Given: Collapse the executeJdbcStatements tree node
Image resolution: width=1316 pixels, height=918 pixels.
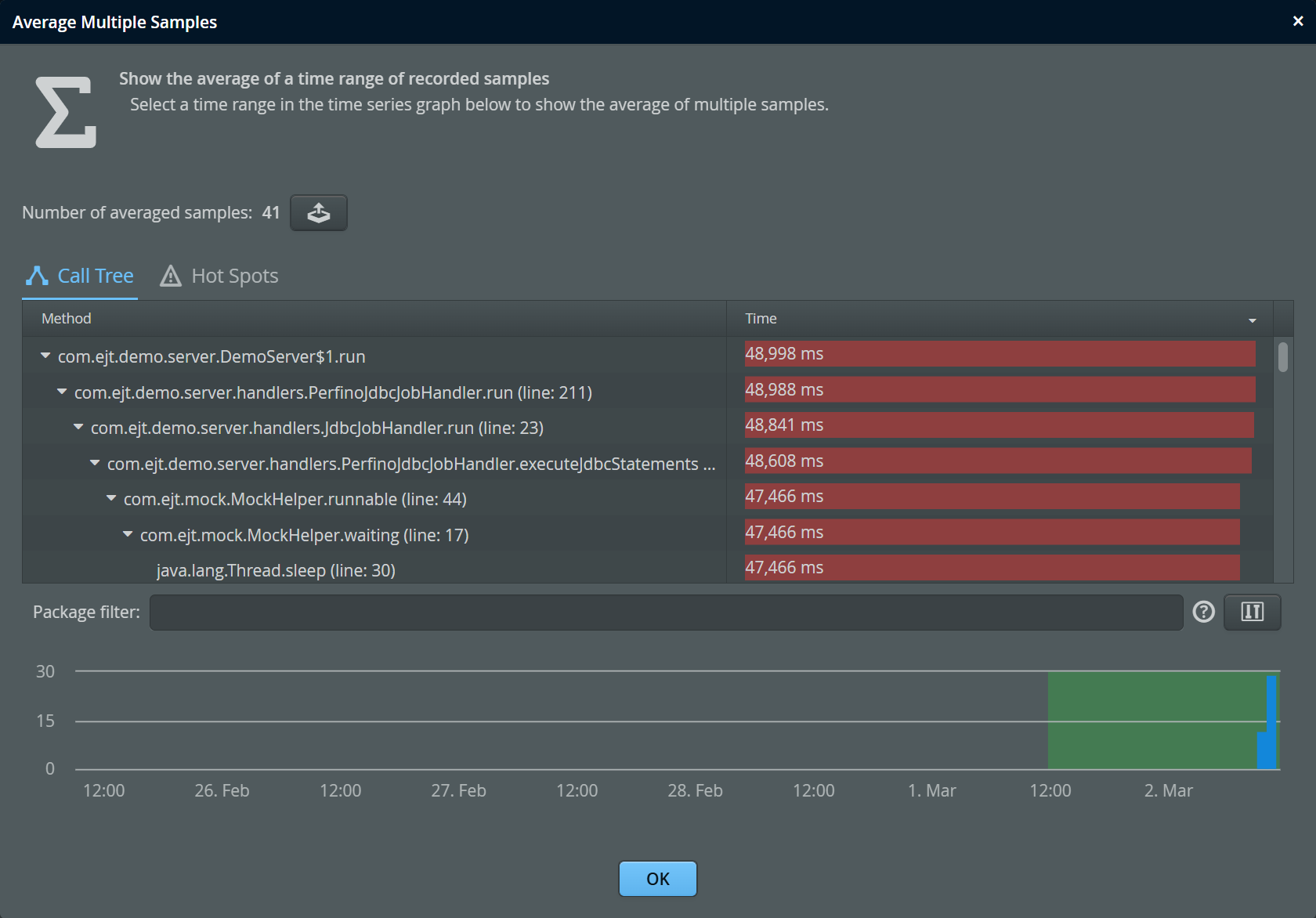Looking at the screenshot, I should (x=95, y=463).
